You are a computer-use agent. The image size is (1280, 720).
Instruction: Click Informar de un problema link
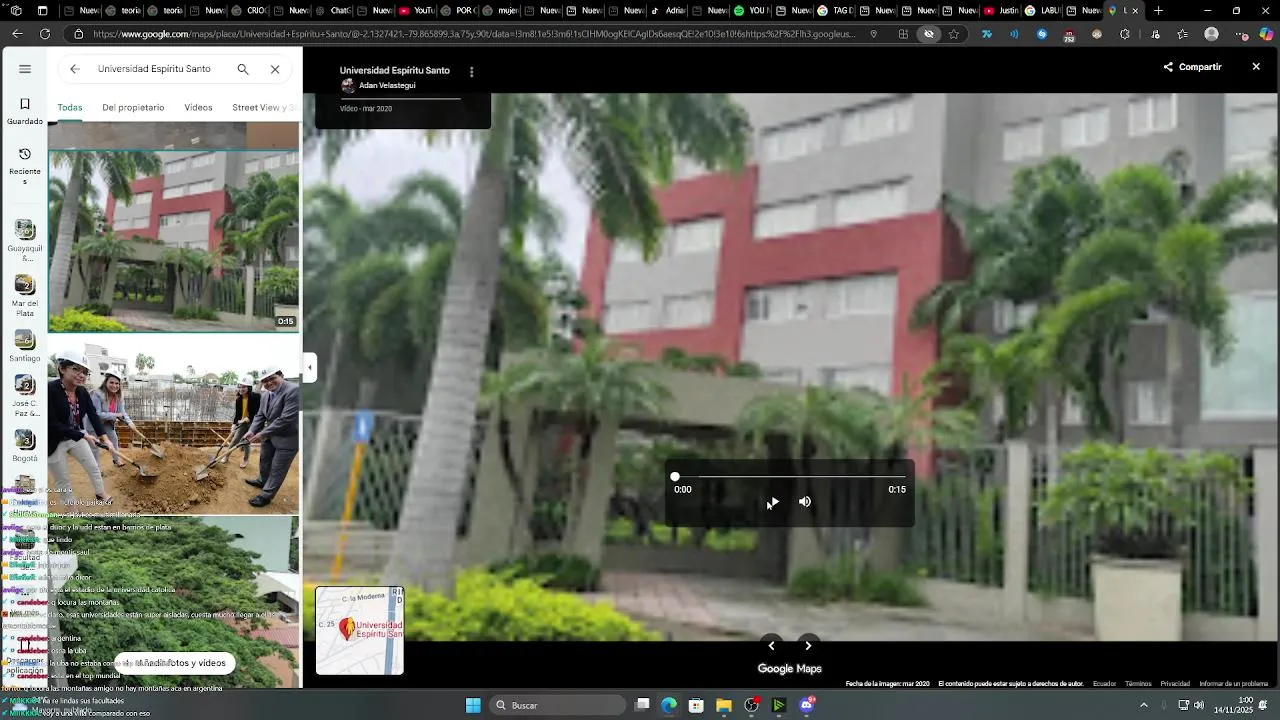pos(1233,684)
